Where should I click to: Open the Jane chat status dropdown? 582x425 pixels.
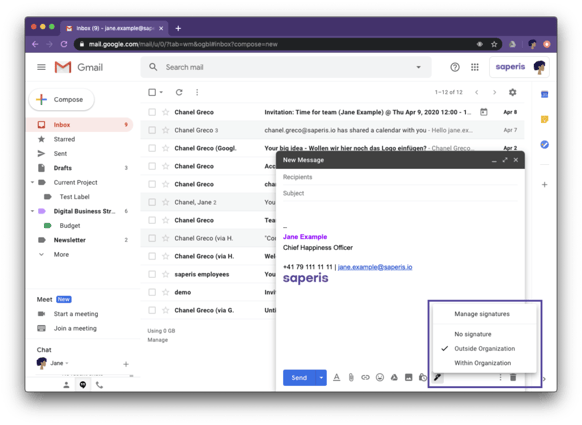pos(67,363)
